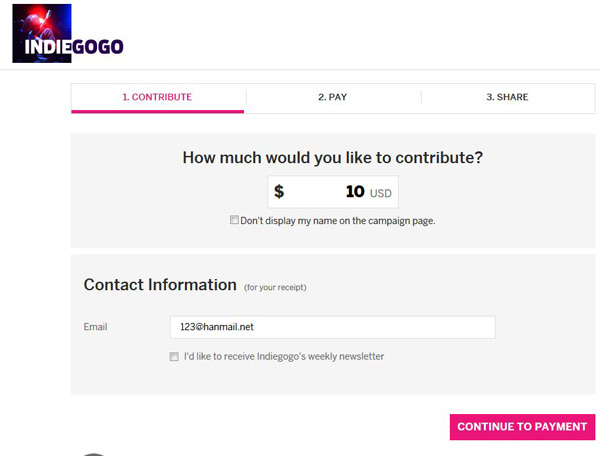600x456 pixels.
Task: Click the pink progress bar under Contribute
Action: click(x=157, y=112)
